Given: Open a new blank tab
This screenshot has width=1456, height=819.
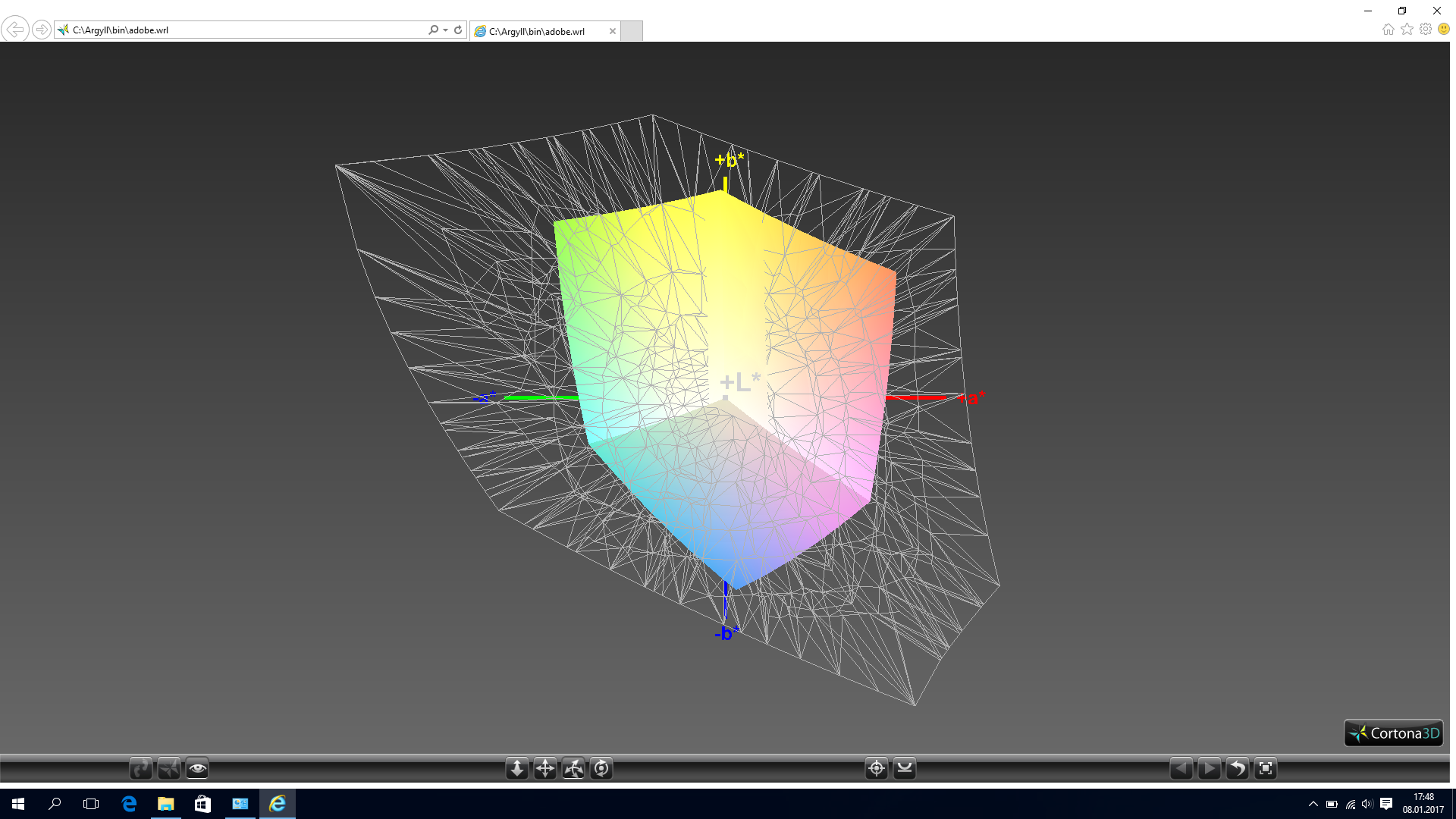Looking at the screenshot, I should pyautogui.click(x=632, y=31).
